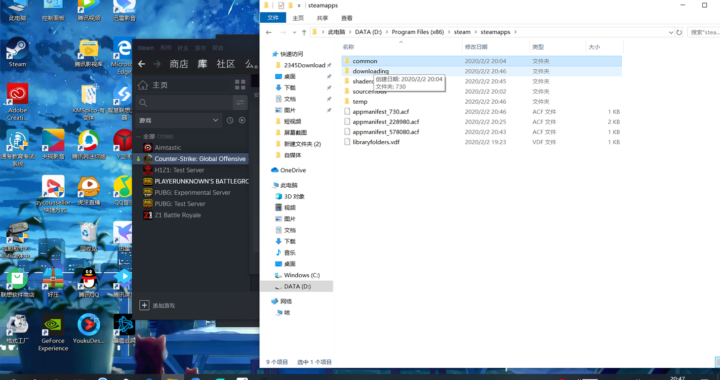Go up one folder level in Explorer
The image size is (720, 380).
304,32
